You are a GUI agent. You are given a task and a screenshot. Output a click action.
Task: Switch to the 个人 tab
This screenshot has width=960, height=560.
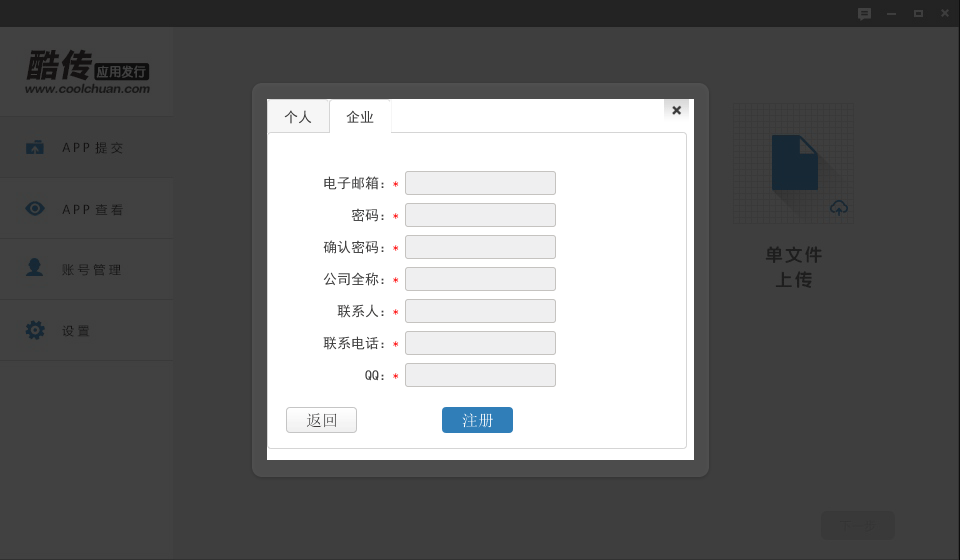[x=298, y=117]
